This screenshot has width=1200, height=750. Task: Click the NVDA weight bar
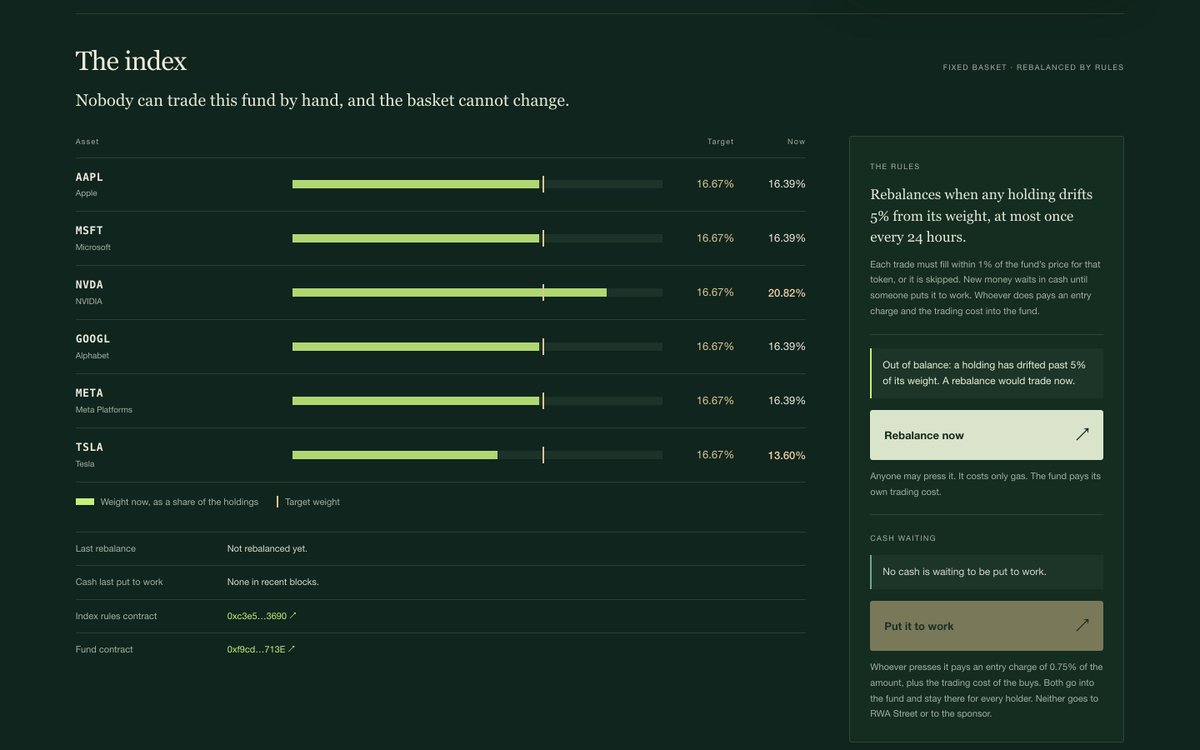(477, 292)
